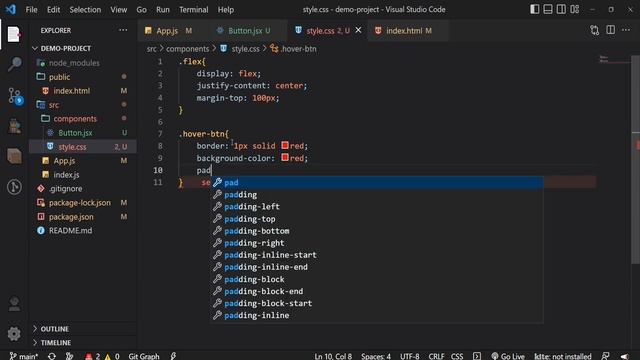Viewport: 640px width, 360px height.
Task: Open the Customize Layout icon
Action: click(575, 9)
